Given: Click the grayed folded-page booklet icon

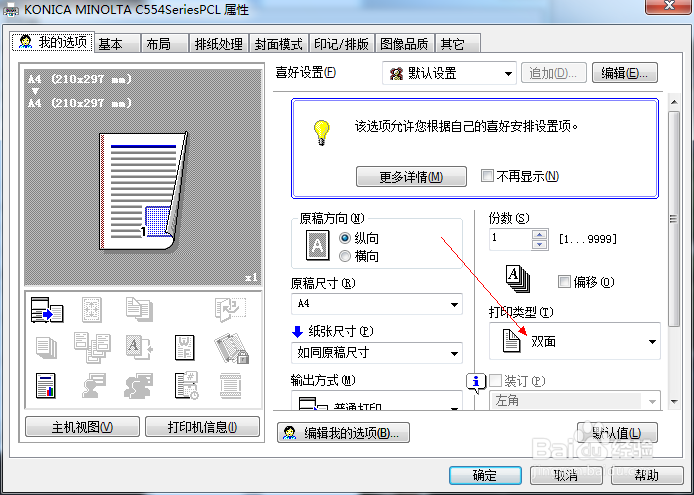Looking at the screenshot, I should click(230, 309).
